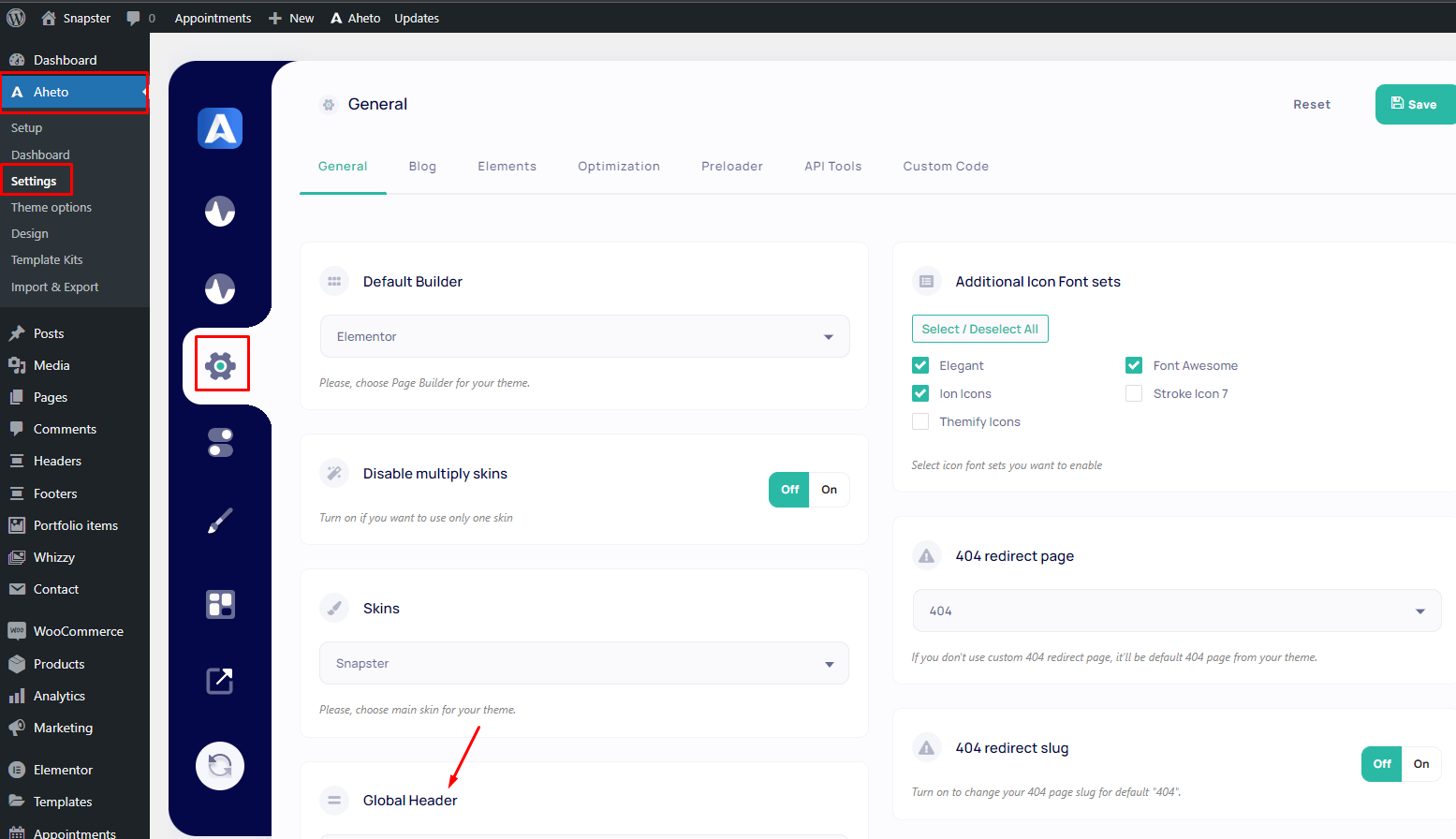Open the Design submenu item
The width and height of the screenshot is (1456, 839).
tap(29, 234)
